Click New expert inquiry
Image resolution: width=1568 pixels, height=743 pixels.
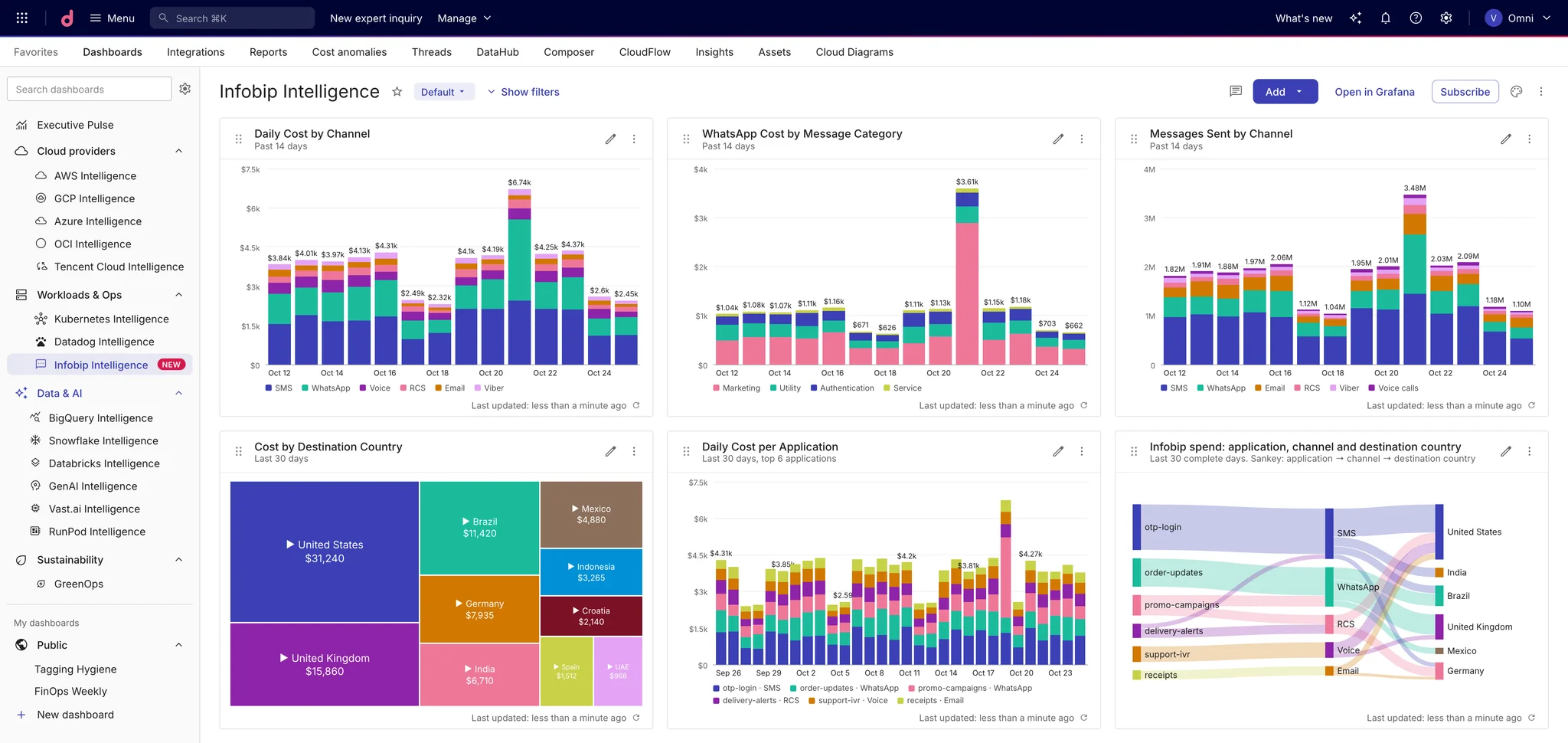pos(376,18)
